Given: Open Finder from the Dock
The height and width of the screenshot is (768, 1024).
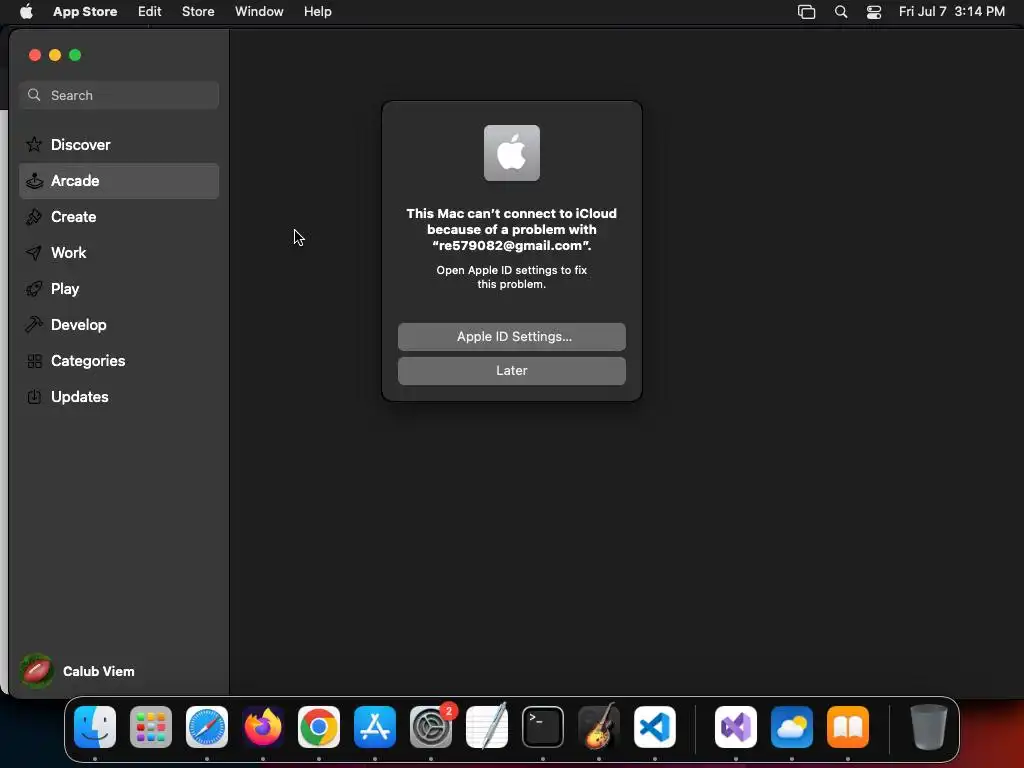Looking at the screenshot, I should point(95,727).
